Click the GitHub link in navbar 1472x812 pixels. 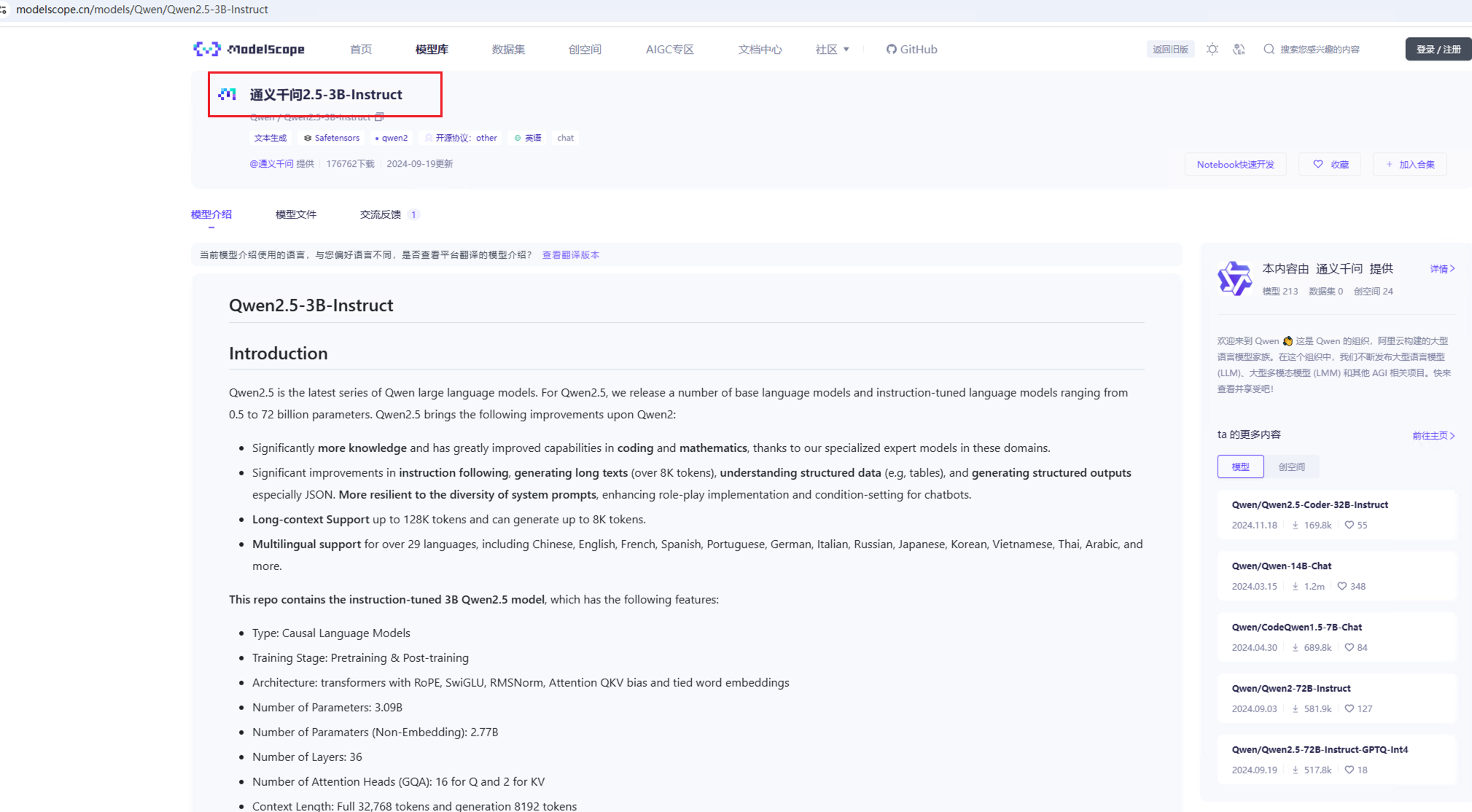click(911, 50)
